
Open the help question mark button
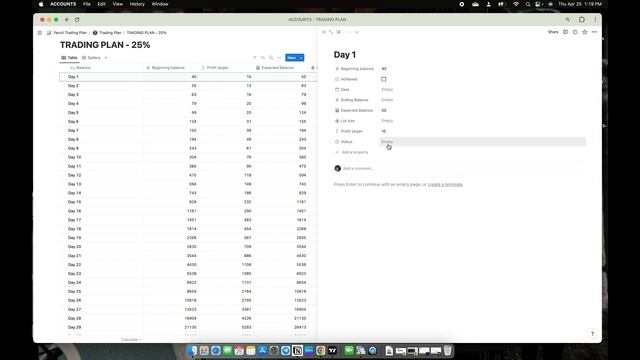point(592,333)
